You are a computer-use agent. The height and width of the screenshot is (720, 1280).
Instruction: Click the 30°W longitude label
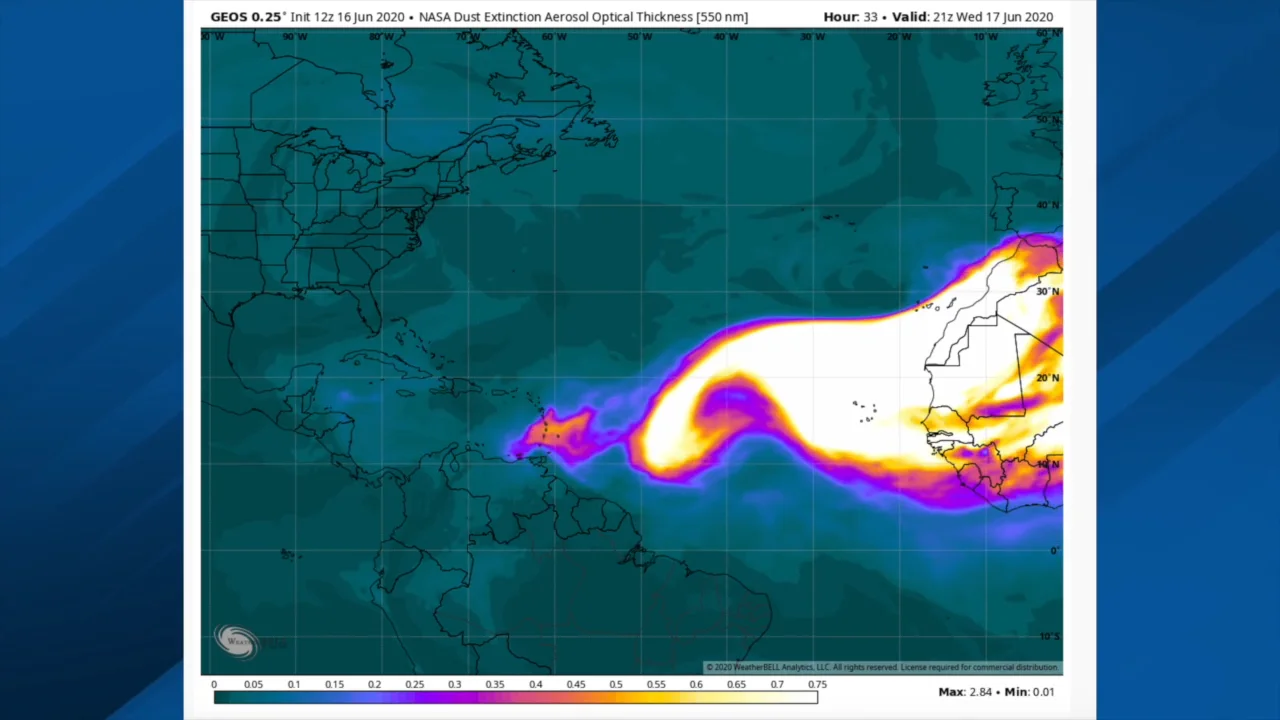[813, 37]
